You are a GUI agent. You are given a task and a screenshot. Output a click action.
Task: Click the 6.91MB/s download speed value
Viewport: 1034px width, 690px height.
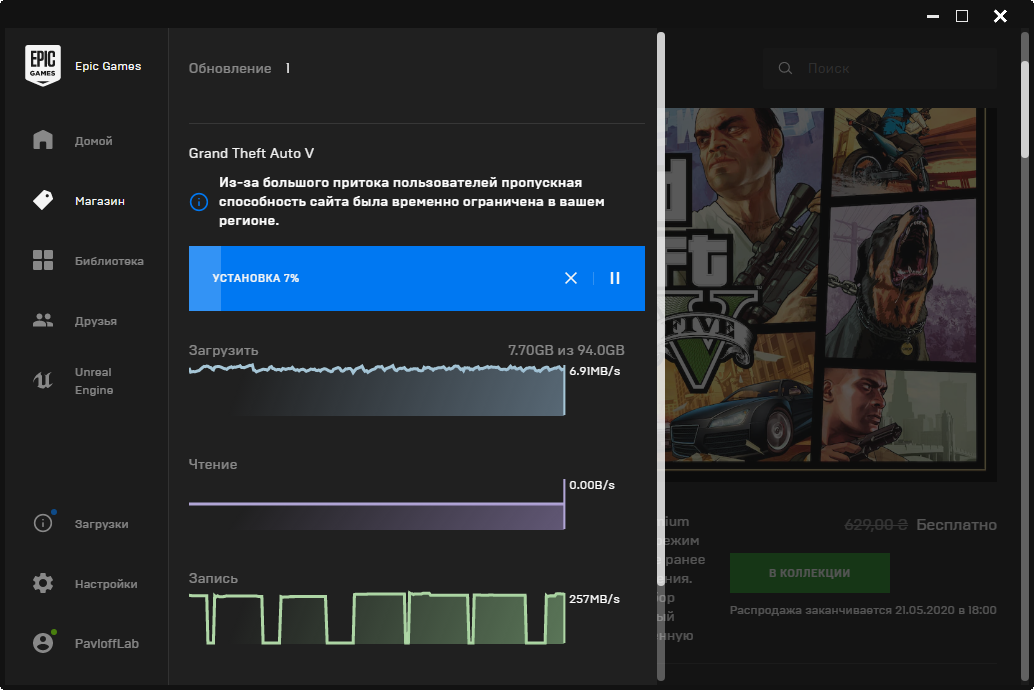[x=594, y=371]
